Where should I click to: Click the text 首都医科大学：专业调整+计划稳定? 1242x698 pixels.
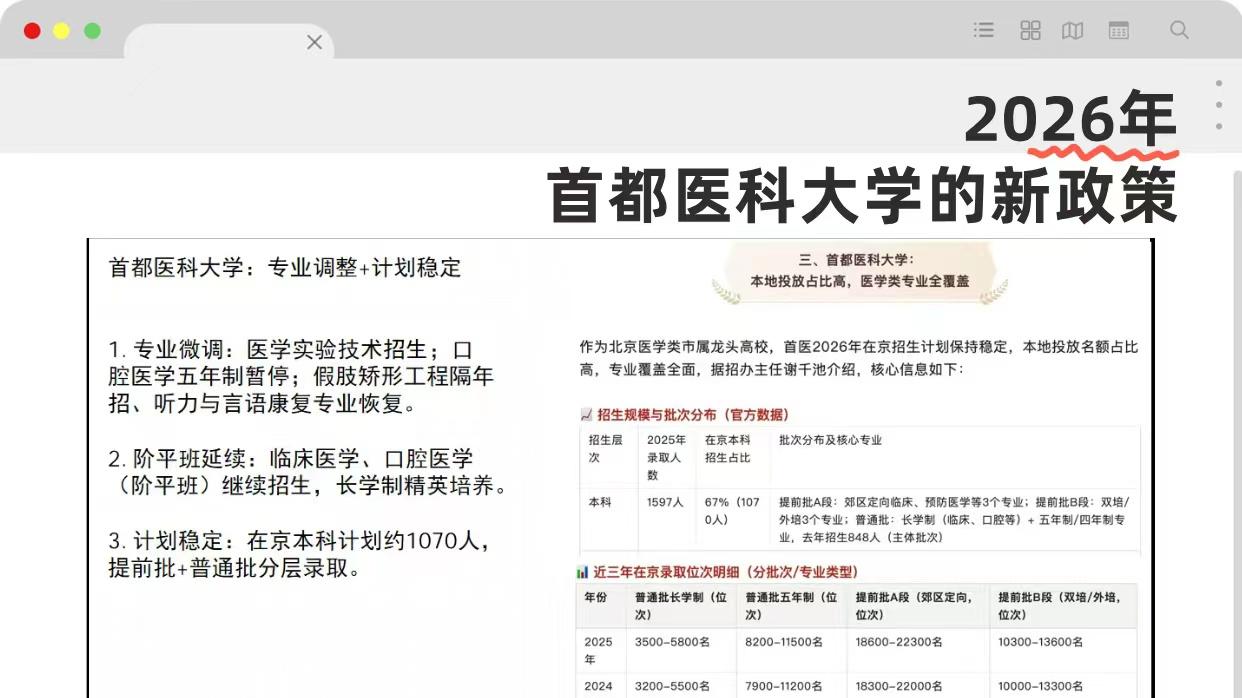coord(285,268)
